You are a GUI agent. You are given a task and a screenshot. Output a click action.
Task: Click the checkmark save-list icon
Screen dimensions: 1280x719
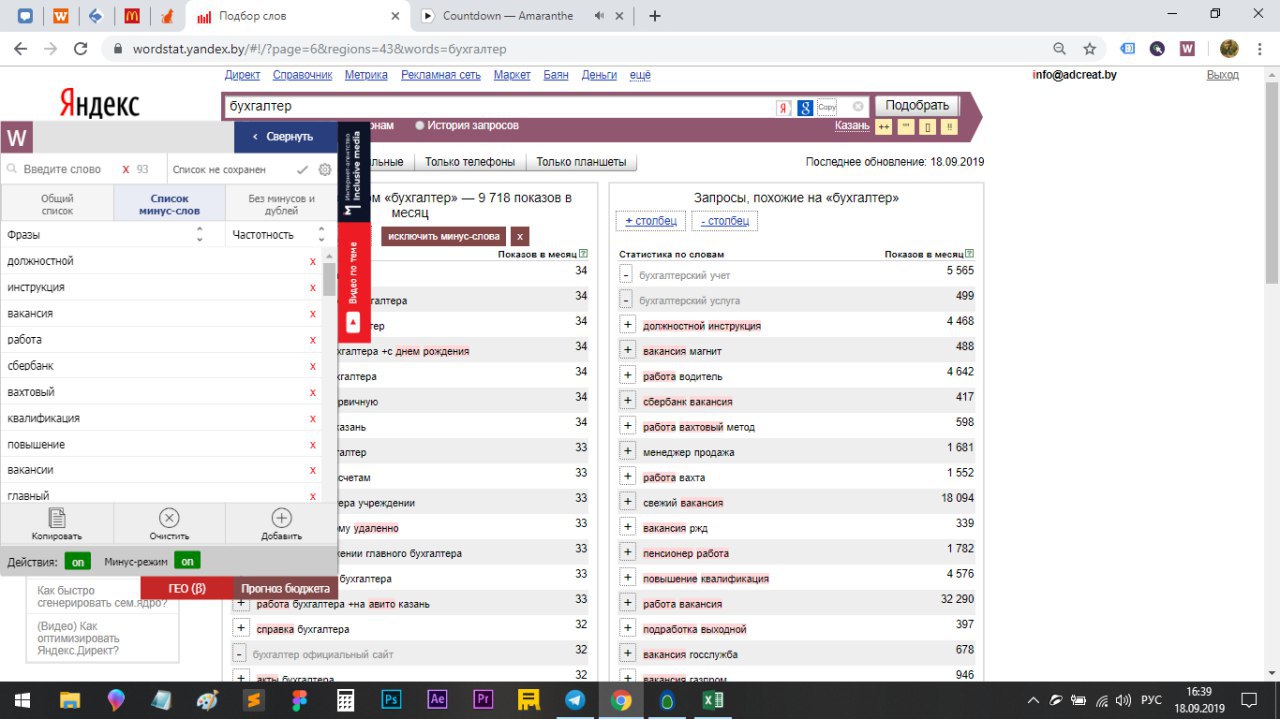pos(302,170)
